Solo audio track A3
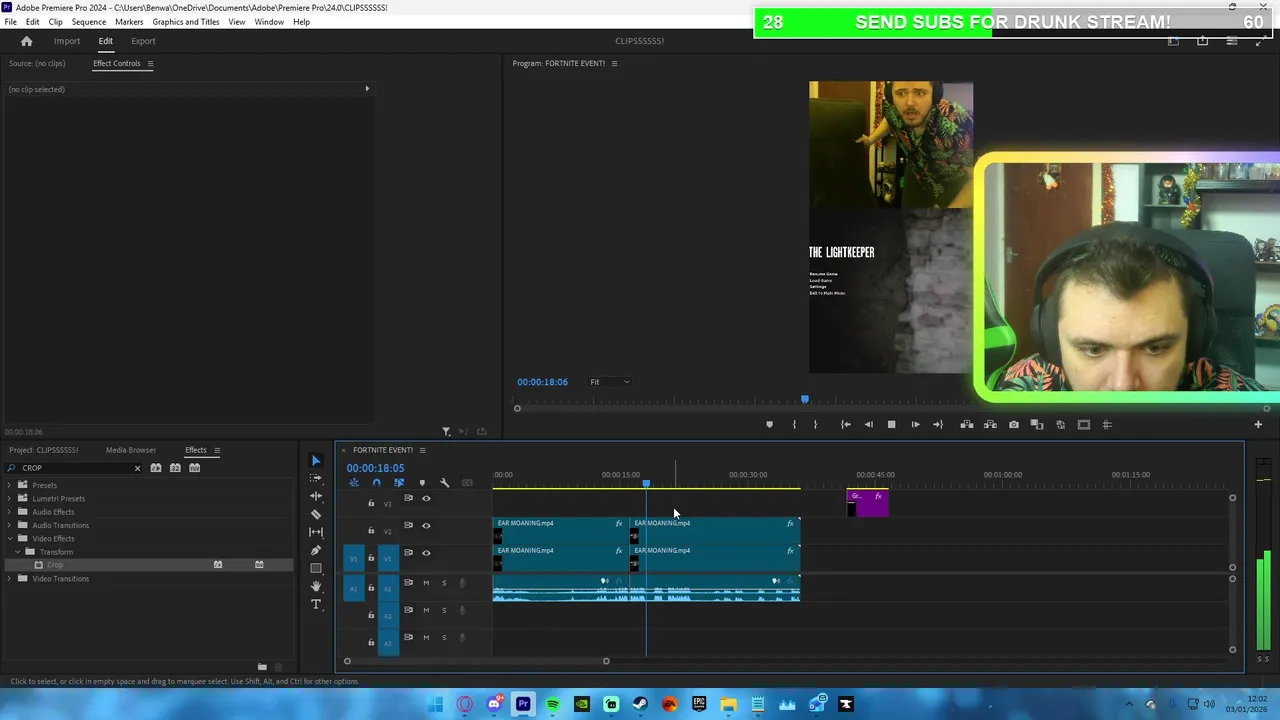 coord(444,637)
